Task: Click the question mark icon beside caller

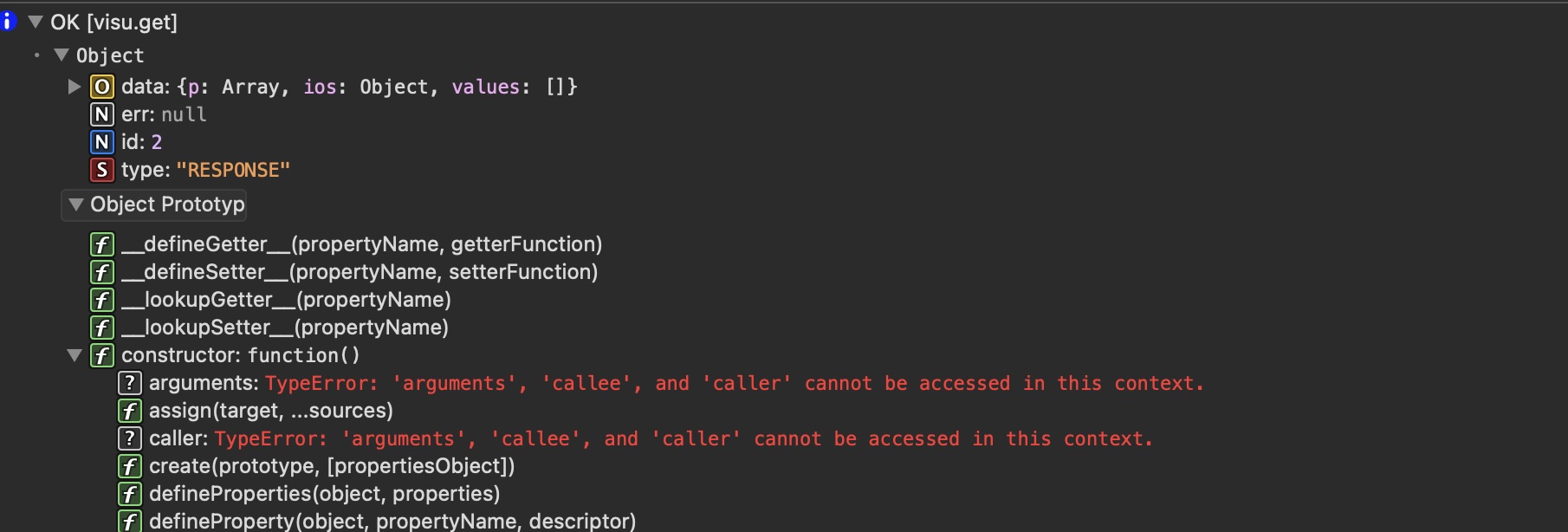Action: pos(129,438)
